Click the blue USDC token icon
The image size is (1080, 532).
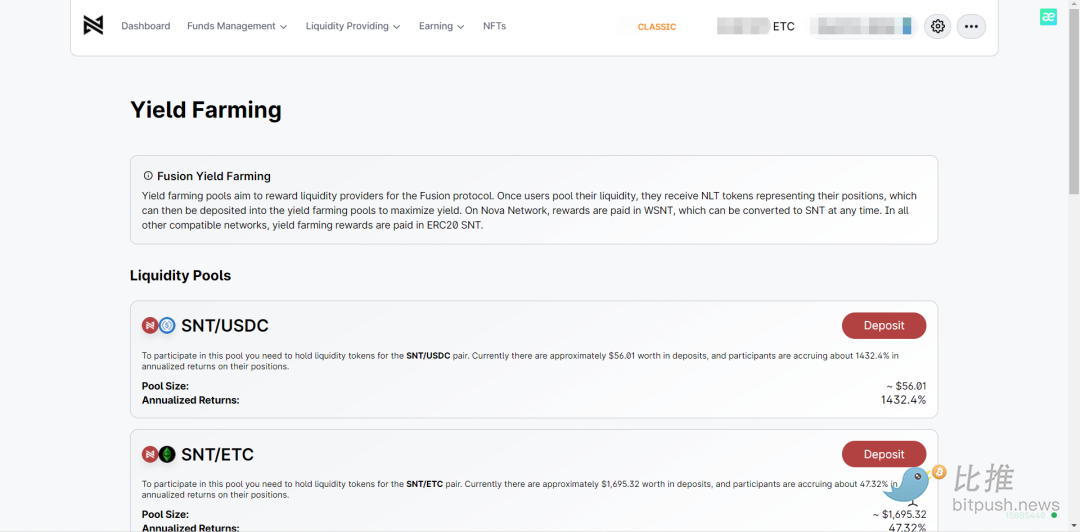167,325
